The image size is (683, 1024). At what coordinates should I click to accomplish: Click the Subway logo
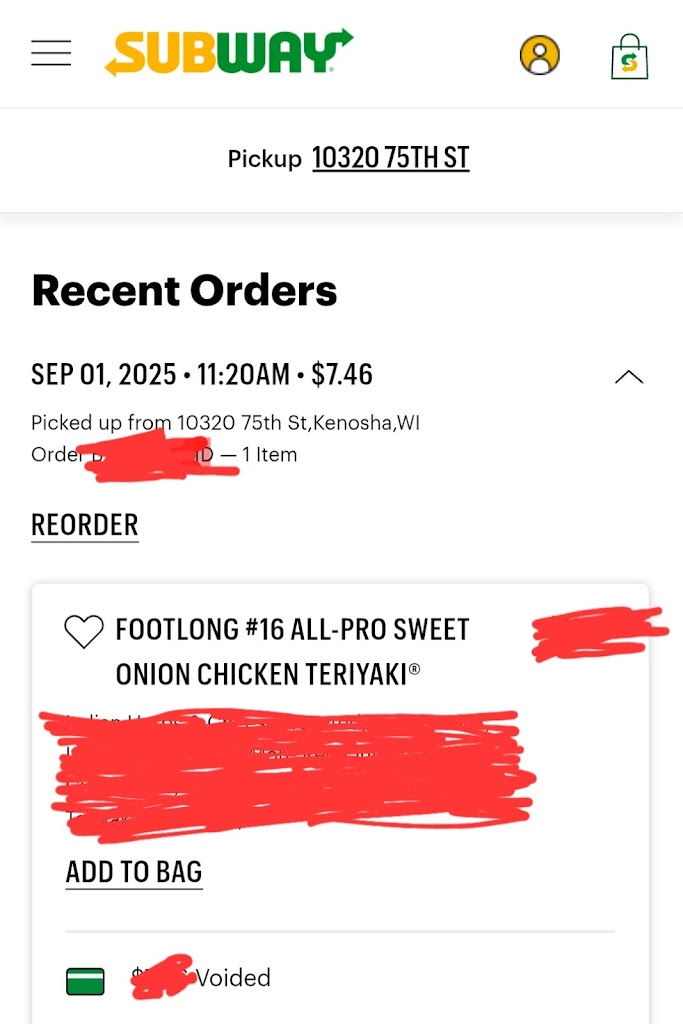point(229,52)
